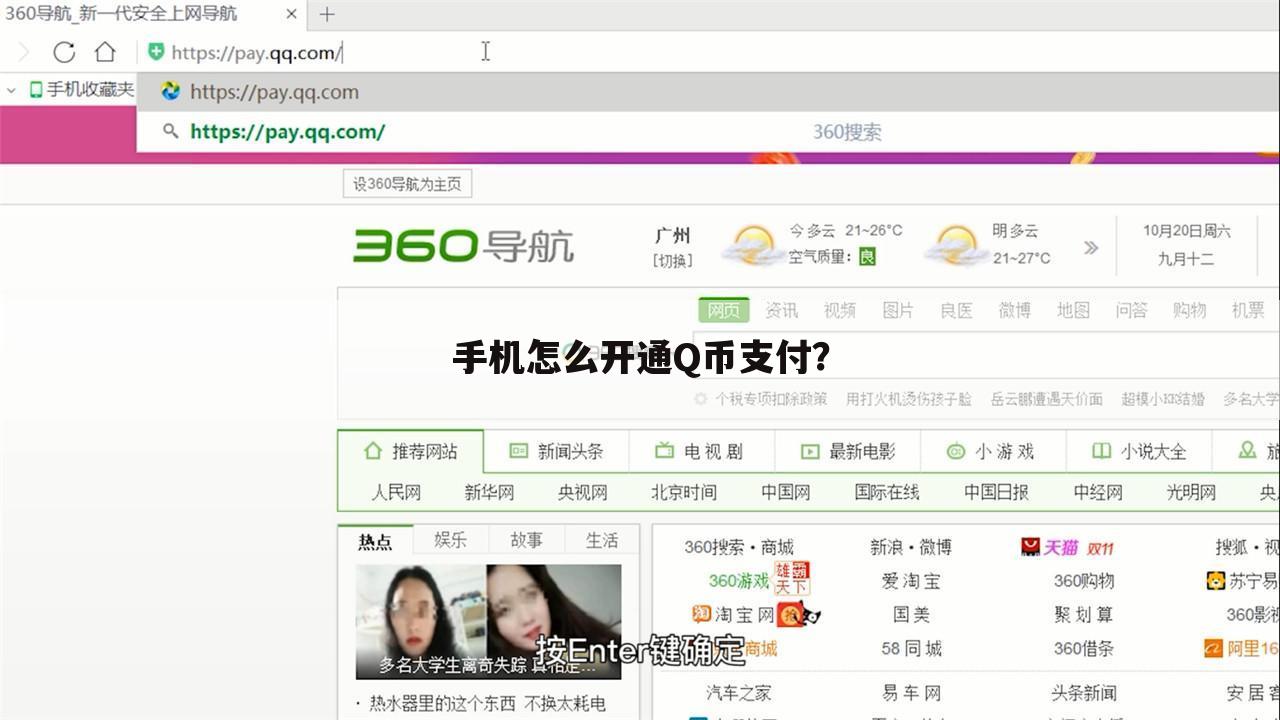
Task: Click the green security shield icon
Action: pos(156,52)
